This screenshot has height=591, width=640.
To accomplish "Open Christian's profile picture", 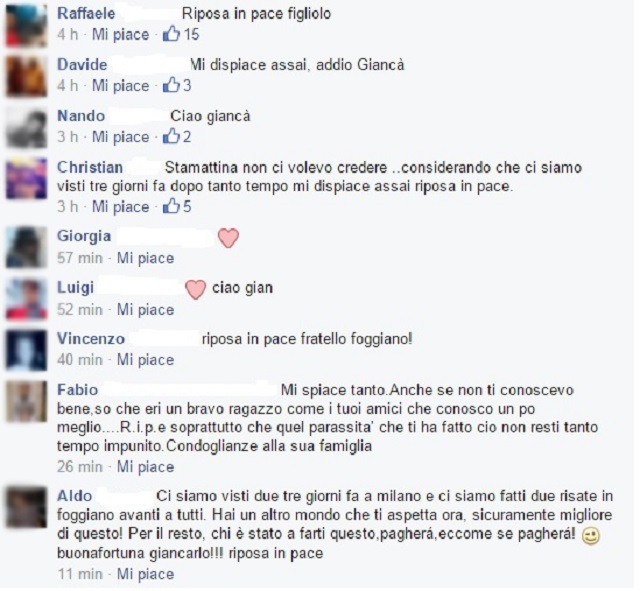I will (26, 178).
